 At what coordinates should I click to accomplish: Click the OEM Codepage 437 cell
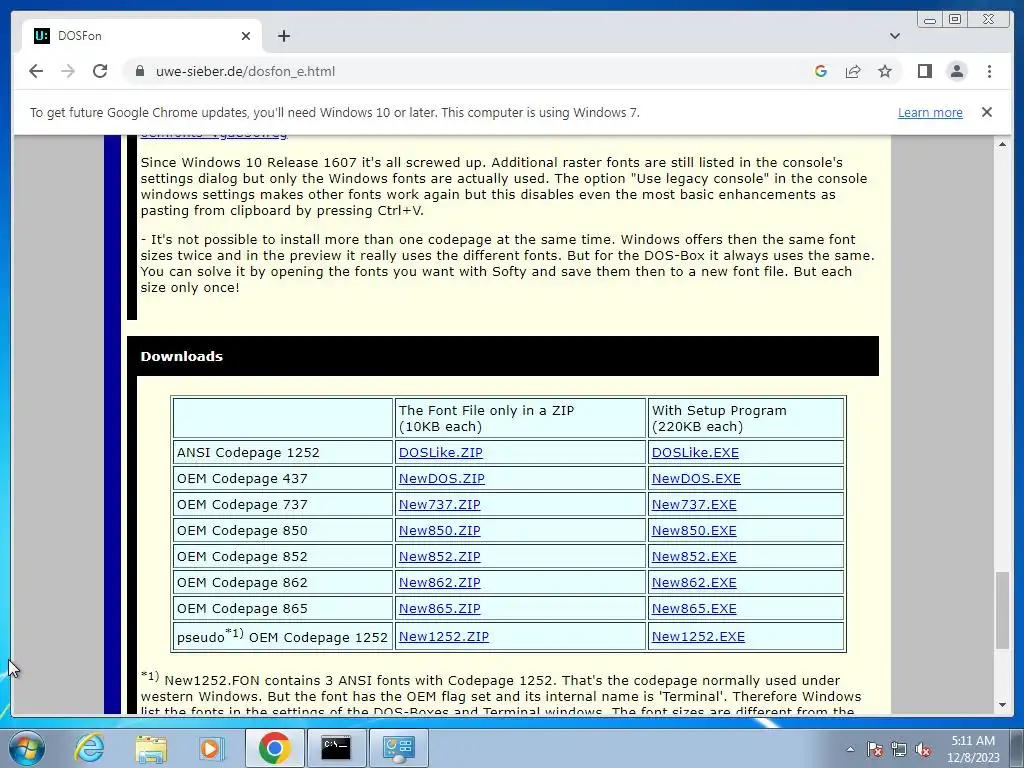coord(283,479)
